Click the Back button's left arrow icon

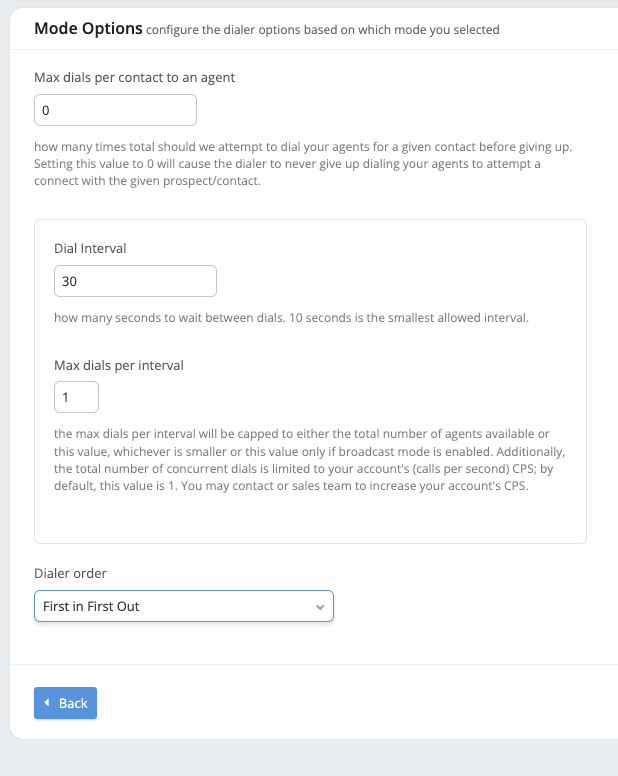click(47, 702)
